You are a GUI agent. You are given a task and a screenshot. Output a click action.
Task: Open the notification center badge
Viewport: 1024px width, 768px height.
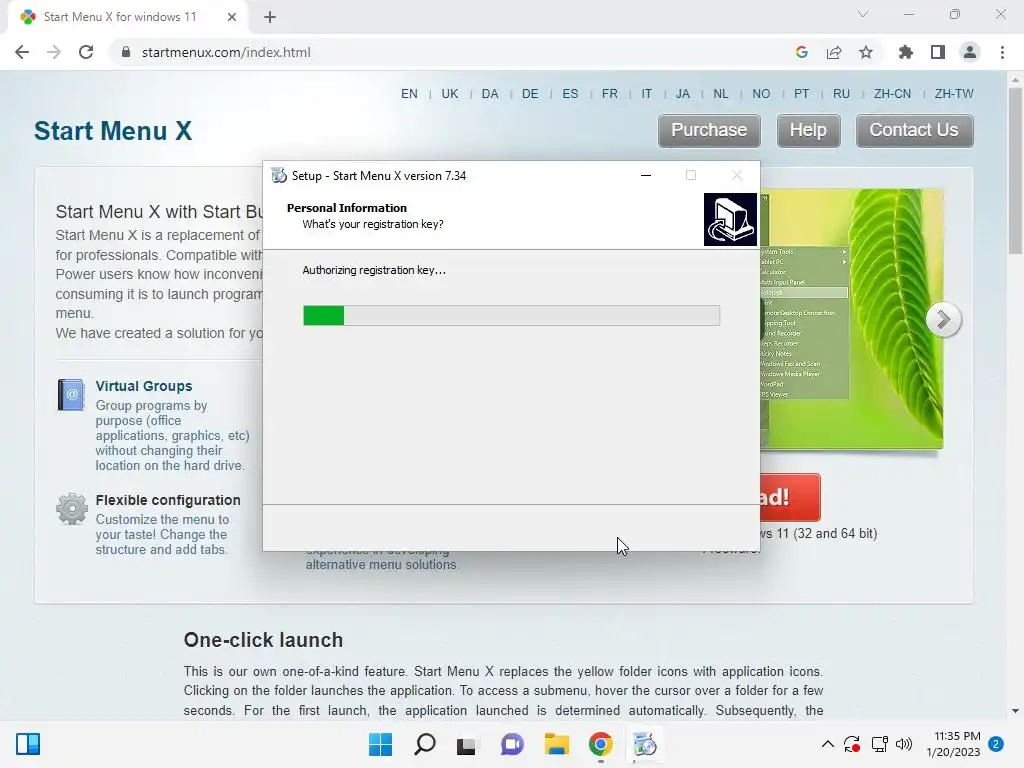[x=997, y=744]
